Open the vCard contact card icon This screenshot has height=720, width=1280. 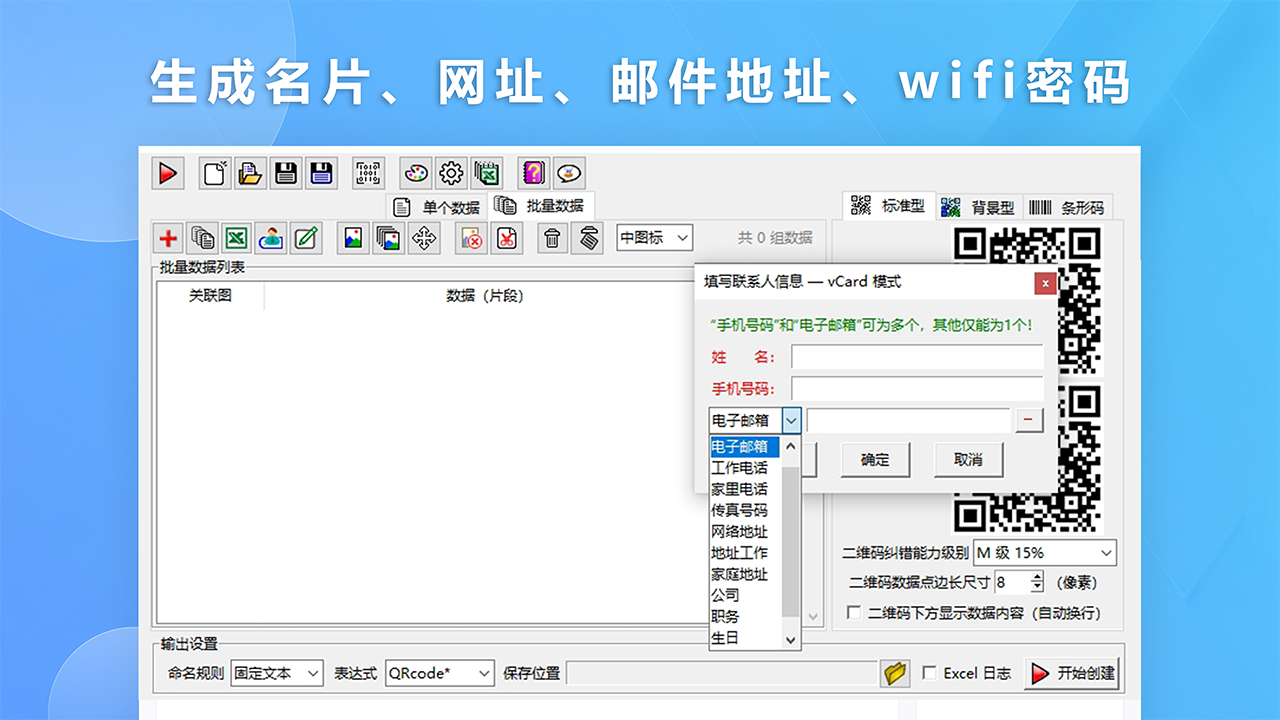point(270,238)
